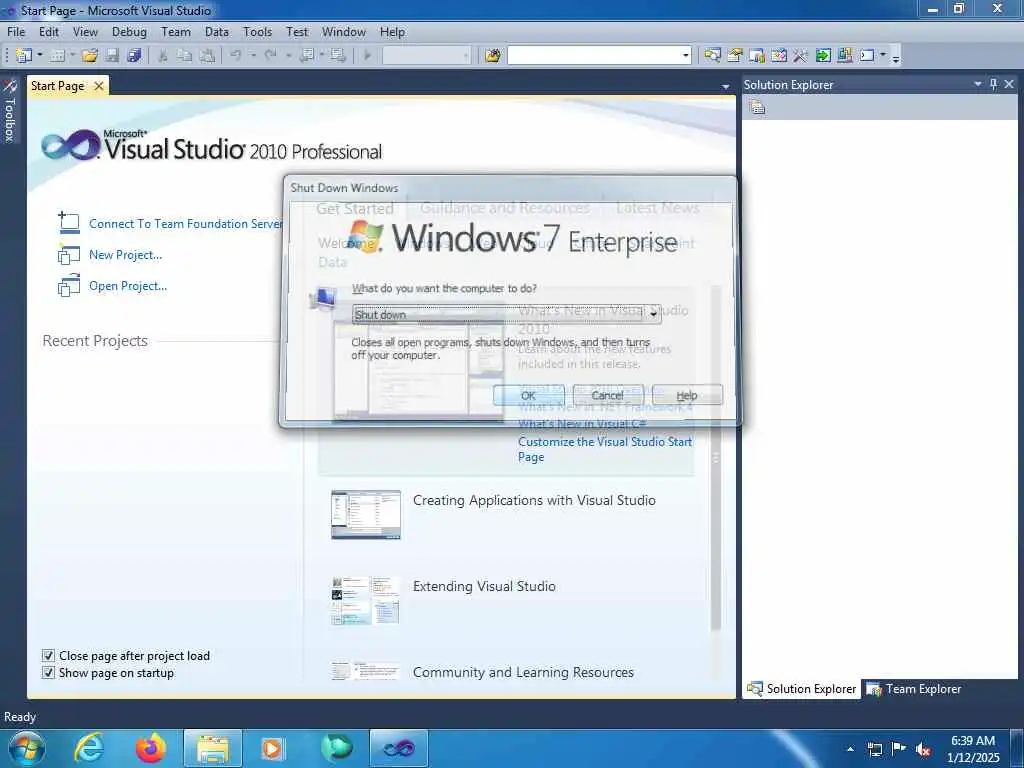Click the Undo arrow toolbar icon

click(236, 56)
